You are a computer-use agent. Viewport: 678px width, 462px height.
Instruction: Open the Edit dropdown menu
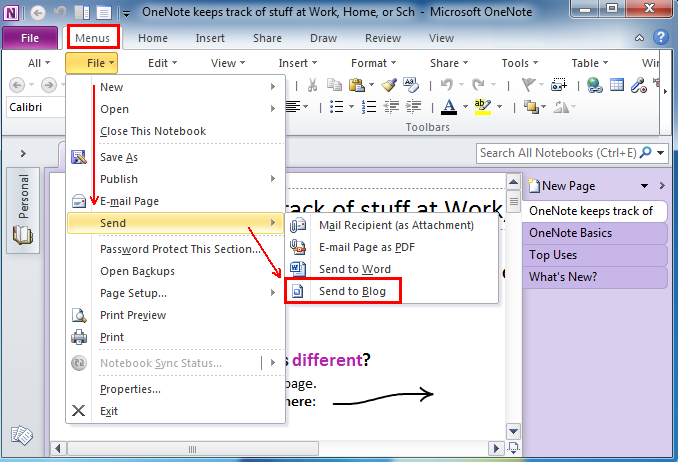coord(163,63)
